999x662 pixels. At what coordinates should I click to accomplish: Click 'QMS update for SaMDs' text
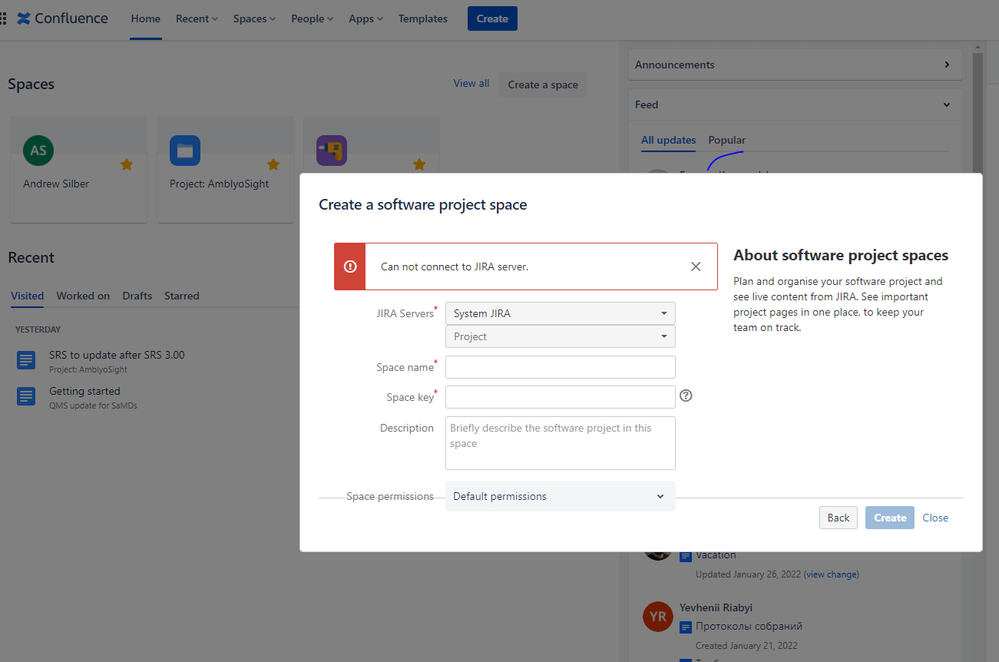click(x=93, y=405)
